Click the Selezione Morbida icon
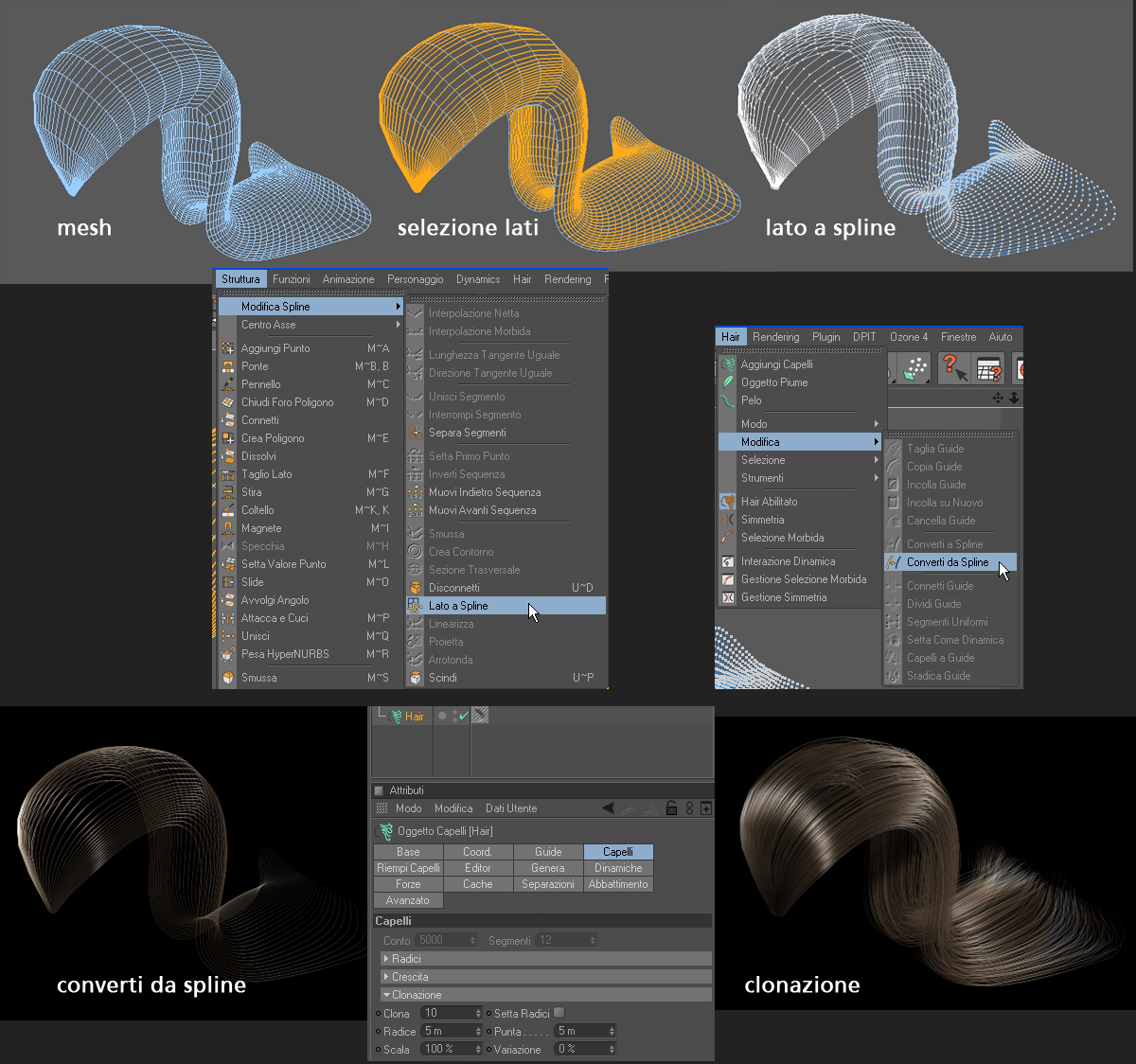Viewport: 1136px width, 1064px height. [x=728, y=538]
